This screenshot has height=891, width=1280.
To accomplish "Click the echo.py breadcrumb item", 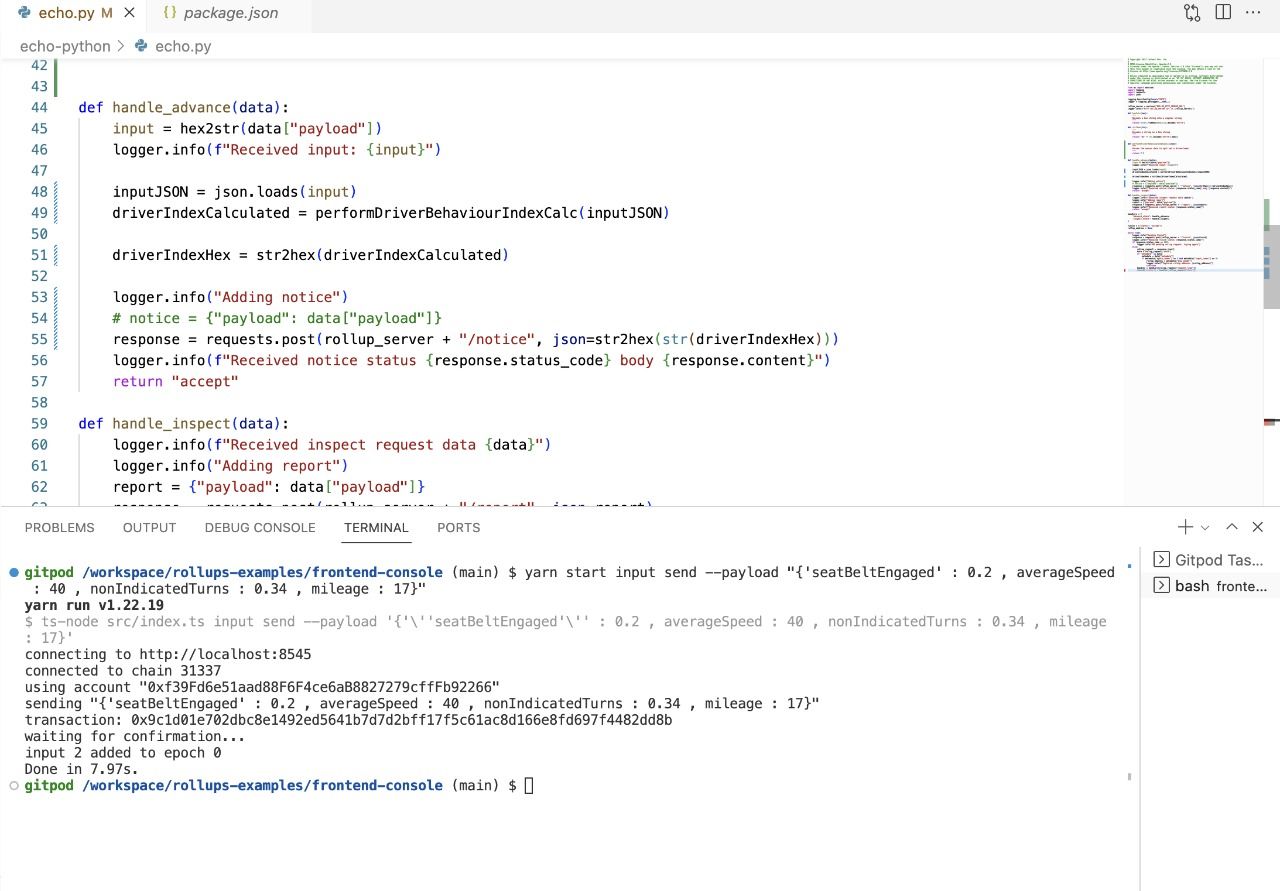I will [183, 46].
